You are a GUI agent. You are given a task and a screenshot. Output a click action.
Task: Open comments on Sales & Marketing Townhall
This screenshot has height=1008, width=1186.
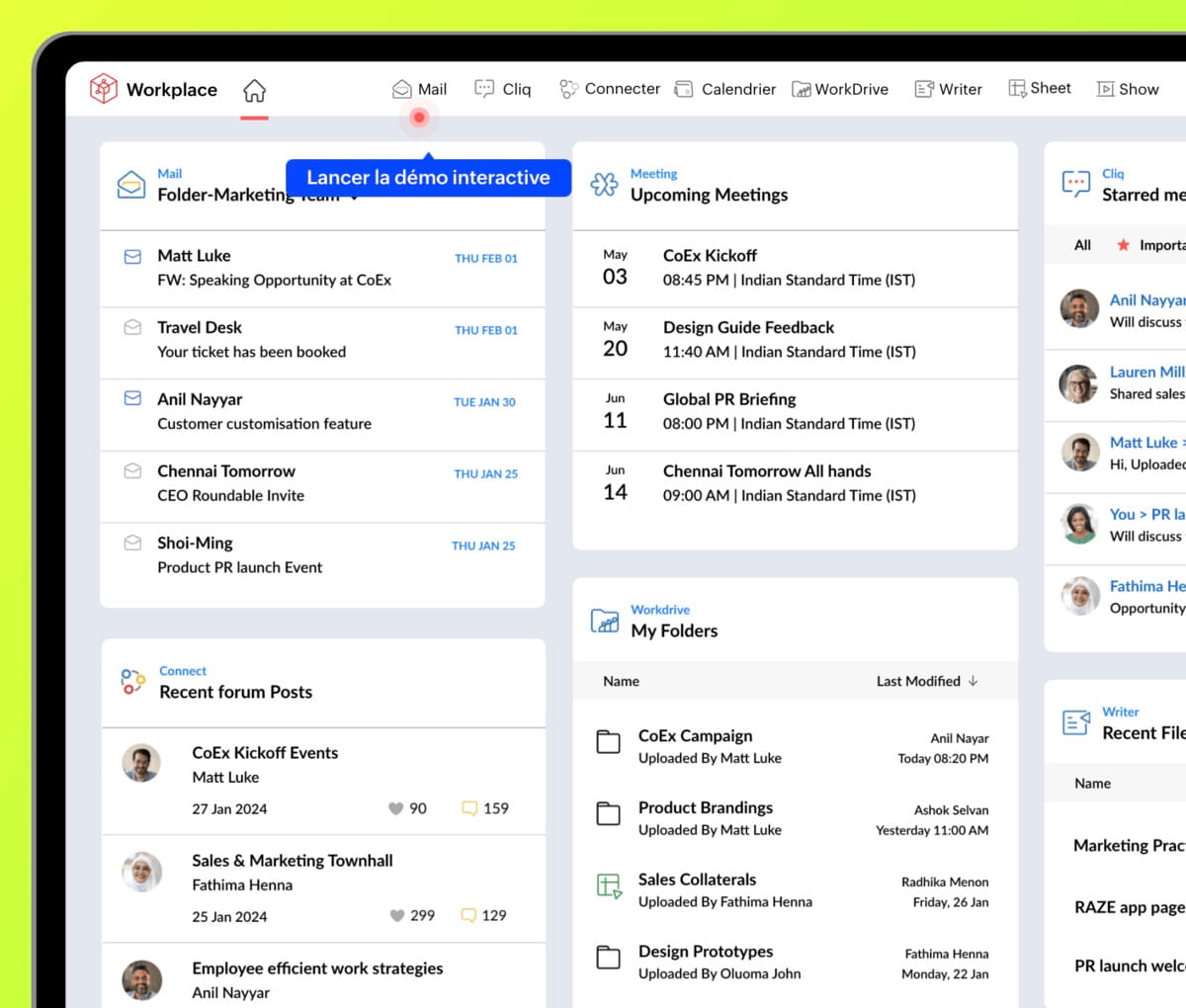point(468,916)
